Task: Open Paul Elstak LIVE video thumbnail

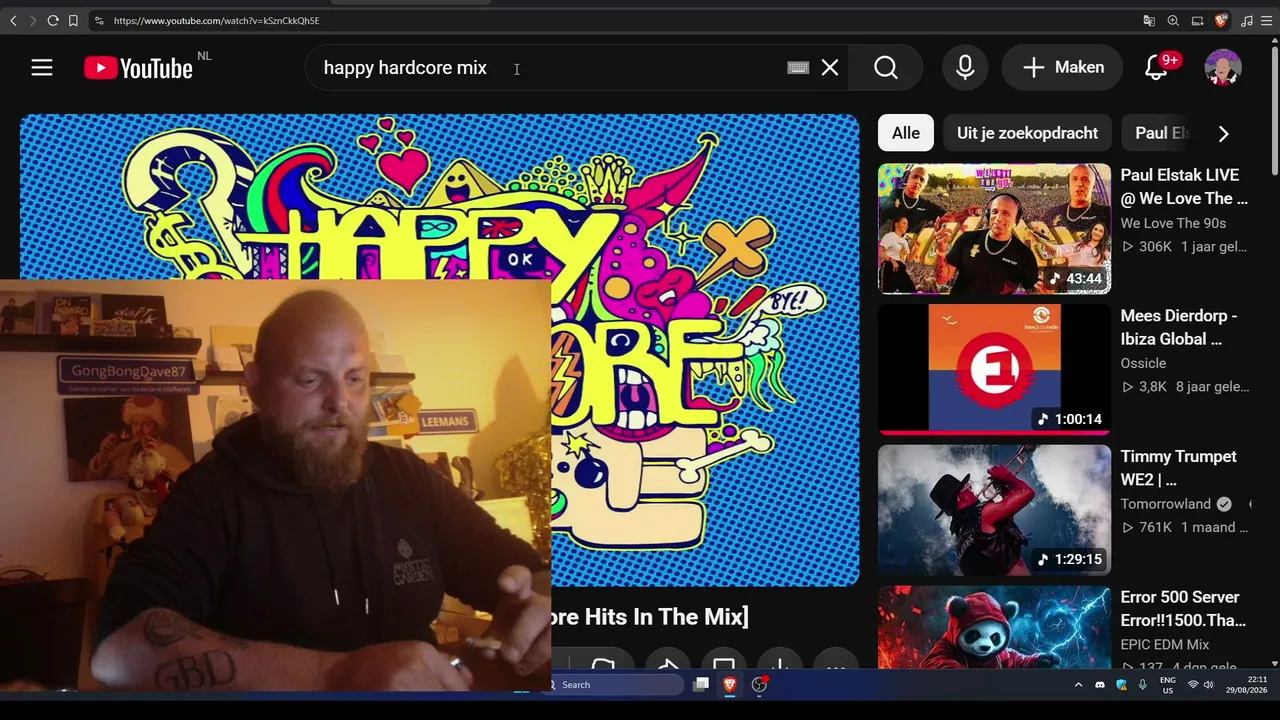Action: tap(994, 229)
